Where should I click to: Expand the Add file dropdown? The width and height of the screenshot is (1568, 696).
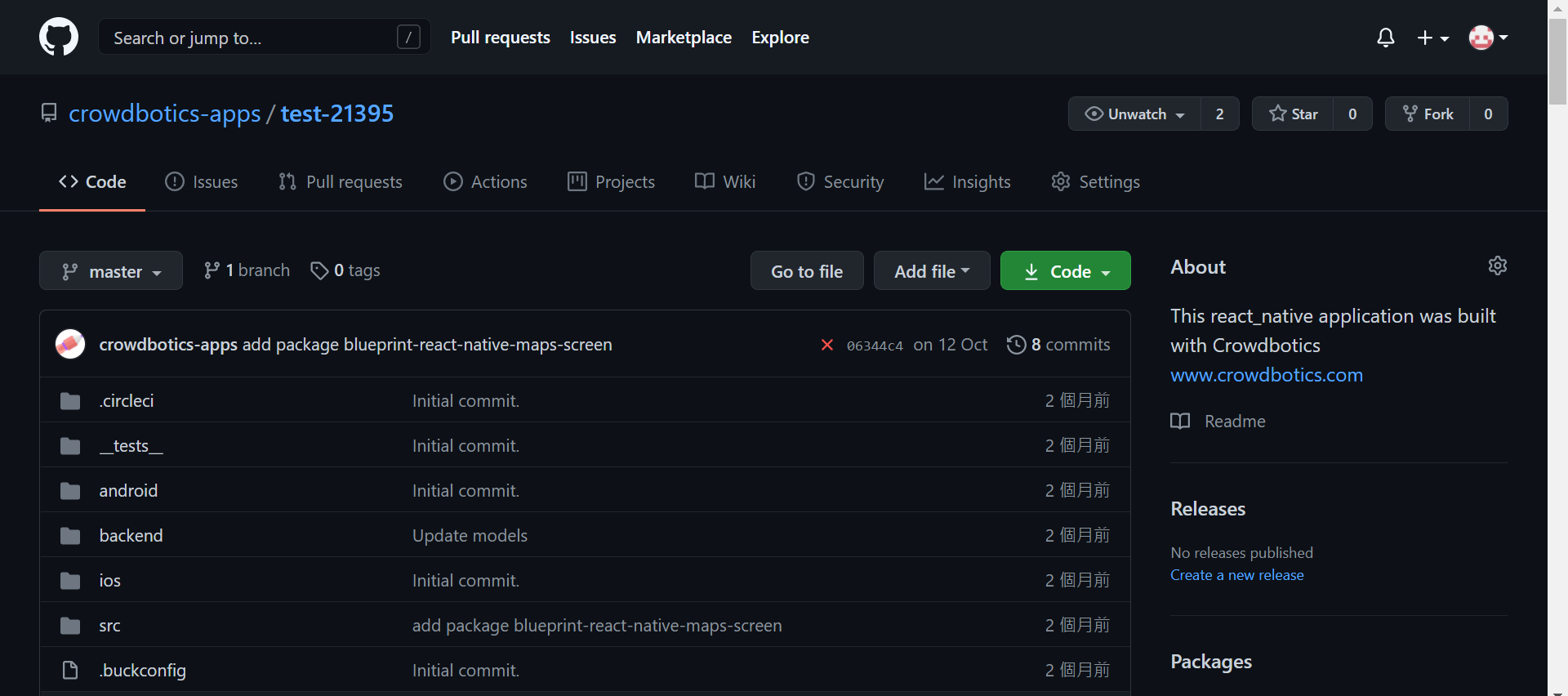[932, 270]
